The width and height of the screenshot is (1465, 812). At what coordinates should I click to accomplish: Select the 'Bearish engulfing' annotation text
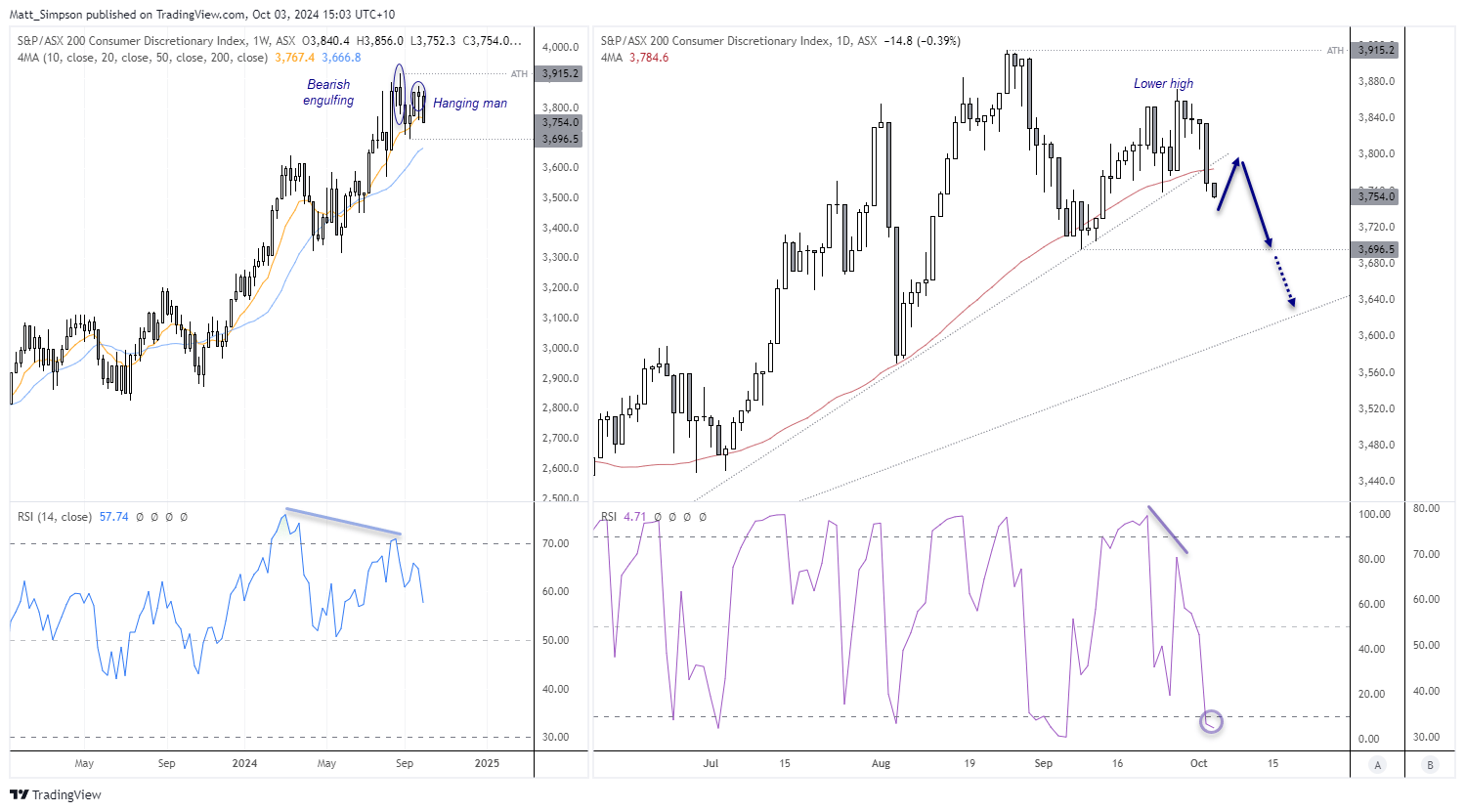coord(328,92)
